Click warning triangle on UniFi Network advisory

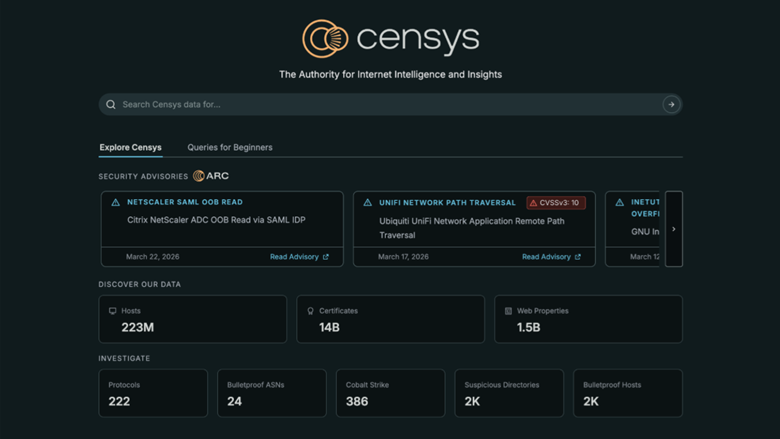(x=368, y=203)
